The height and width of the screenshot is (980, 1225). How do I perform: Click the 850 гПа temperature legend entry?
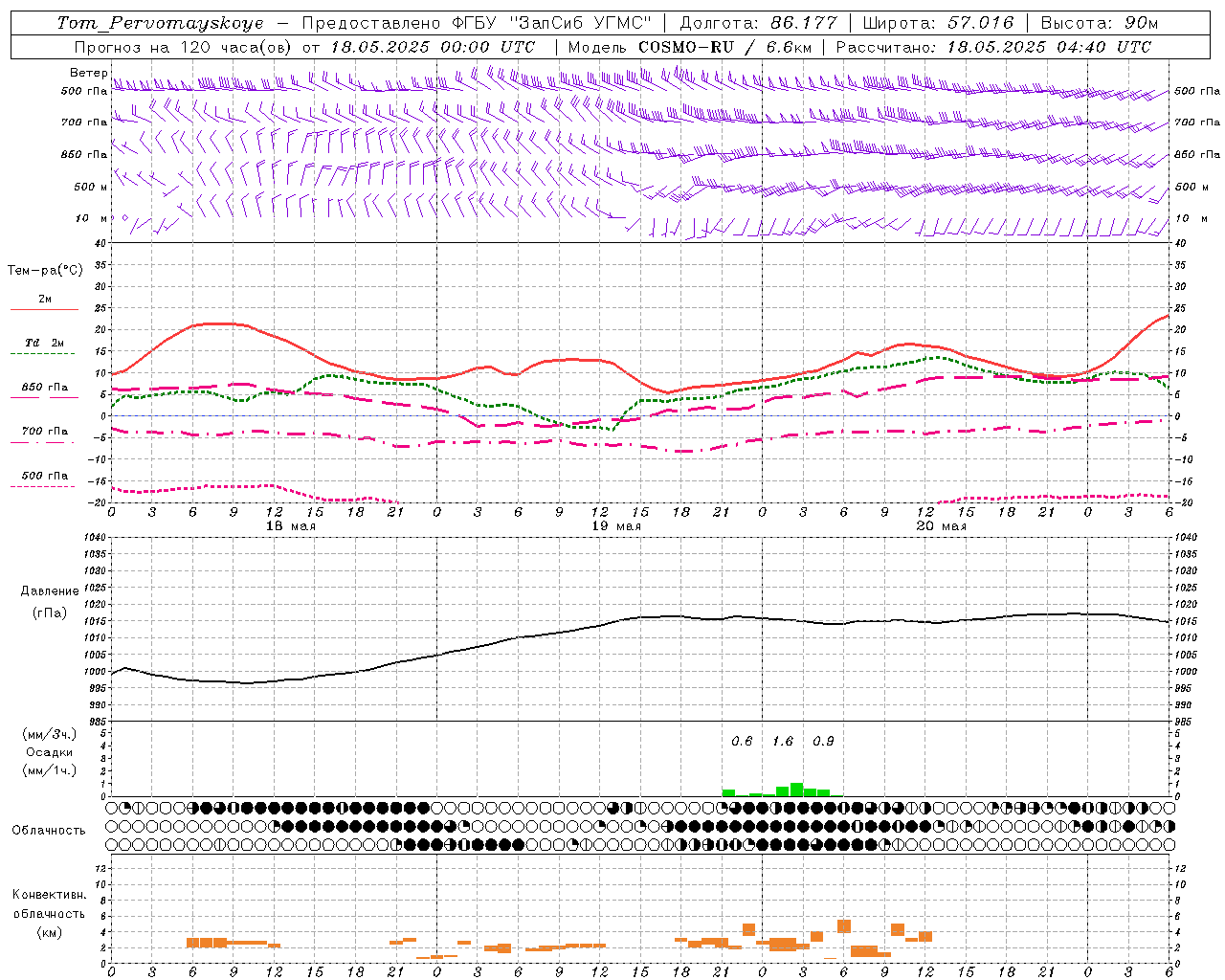point(45,388)
